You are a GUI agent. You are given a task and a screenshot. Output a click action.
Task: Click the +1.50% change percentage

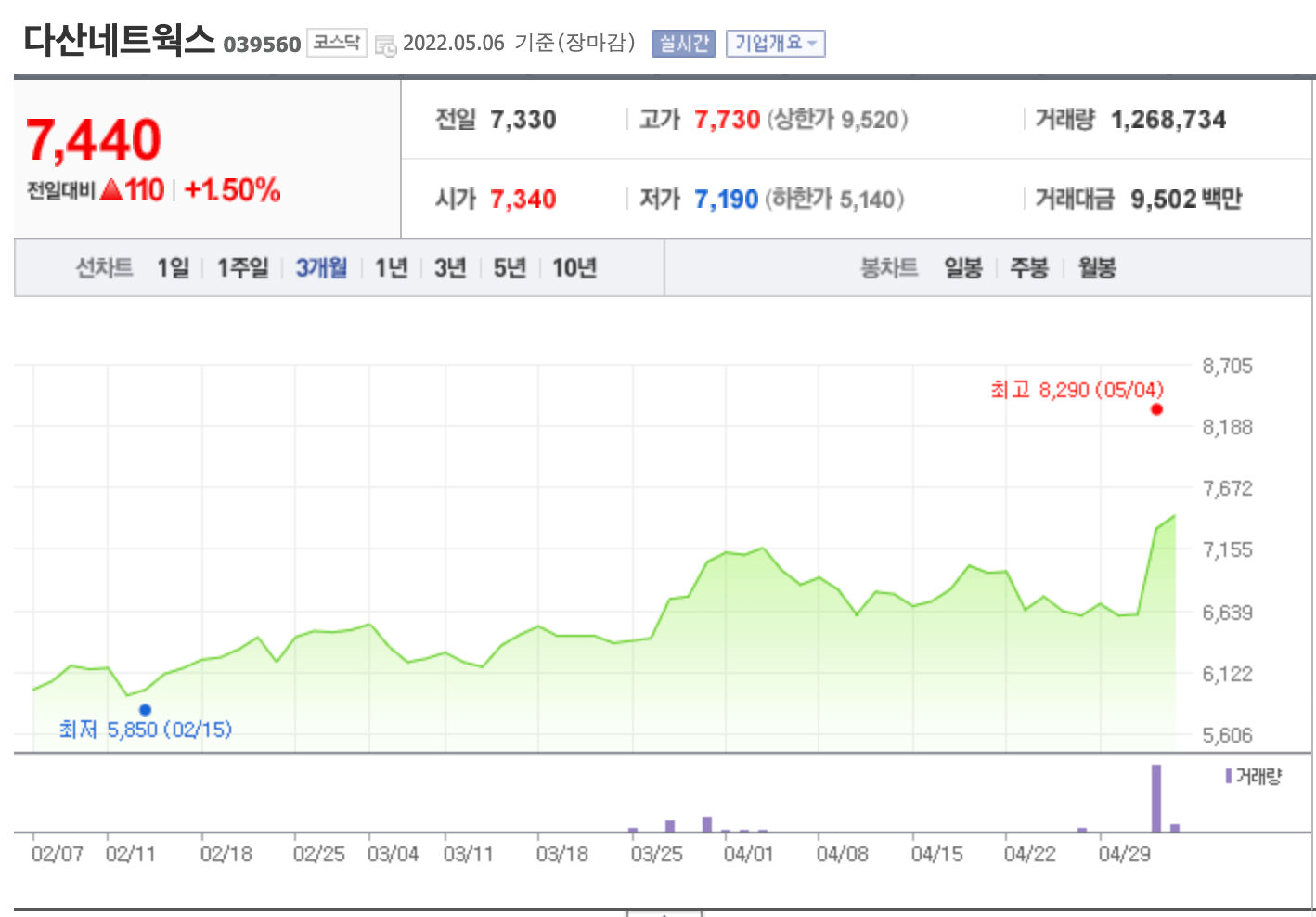[233, 190]
